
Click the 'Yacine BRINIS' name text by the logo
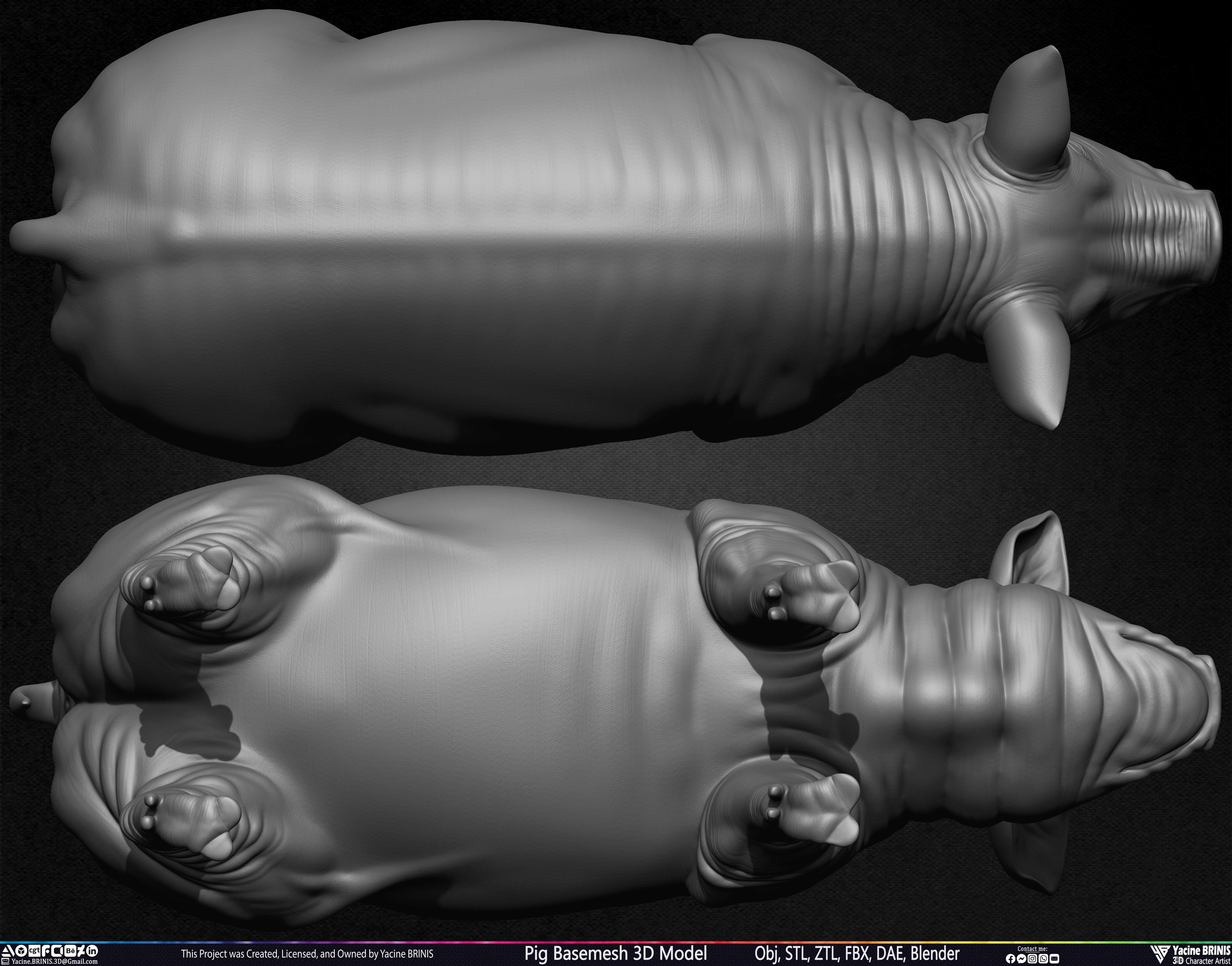coord(1202,950)
